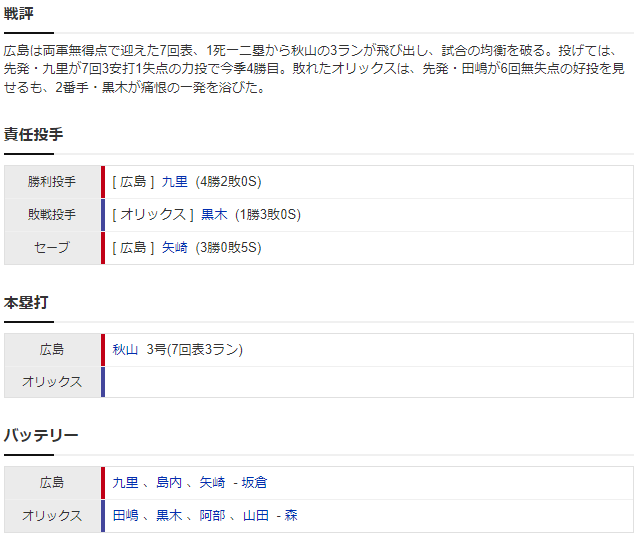Click 広島 cell in 本塁打 table

tap(52, 350)
